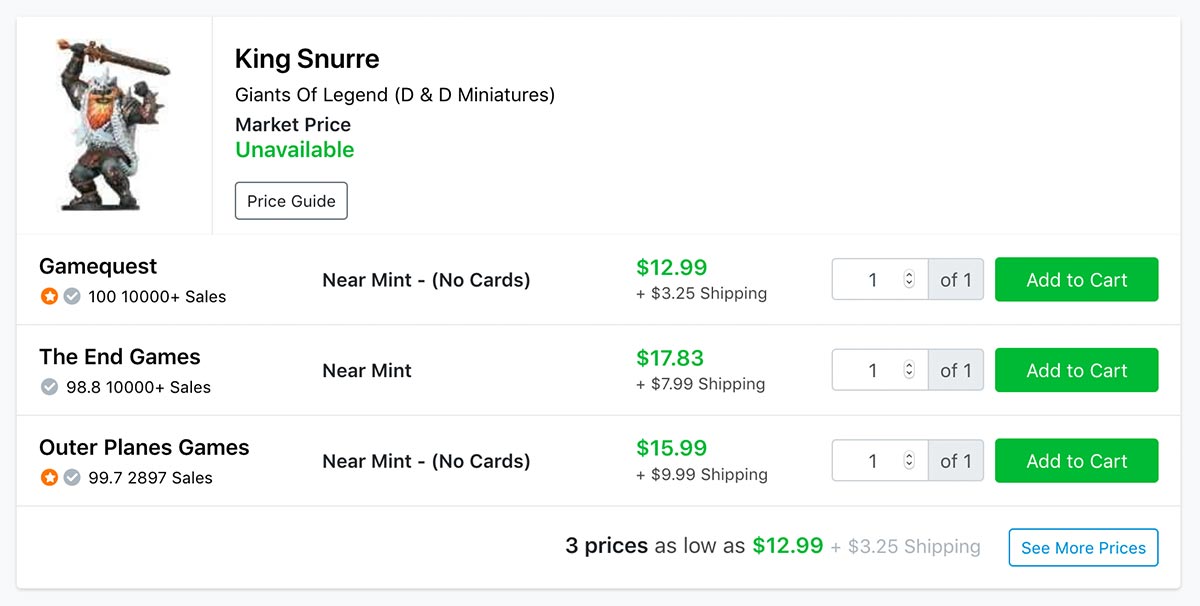Open the Price Guide
Screen dimensions: 1200x606
pos(291,201)
